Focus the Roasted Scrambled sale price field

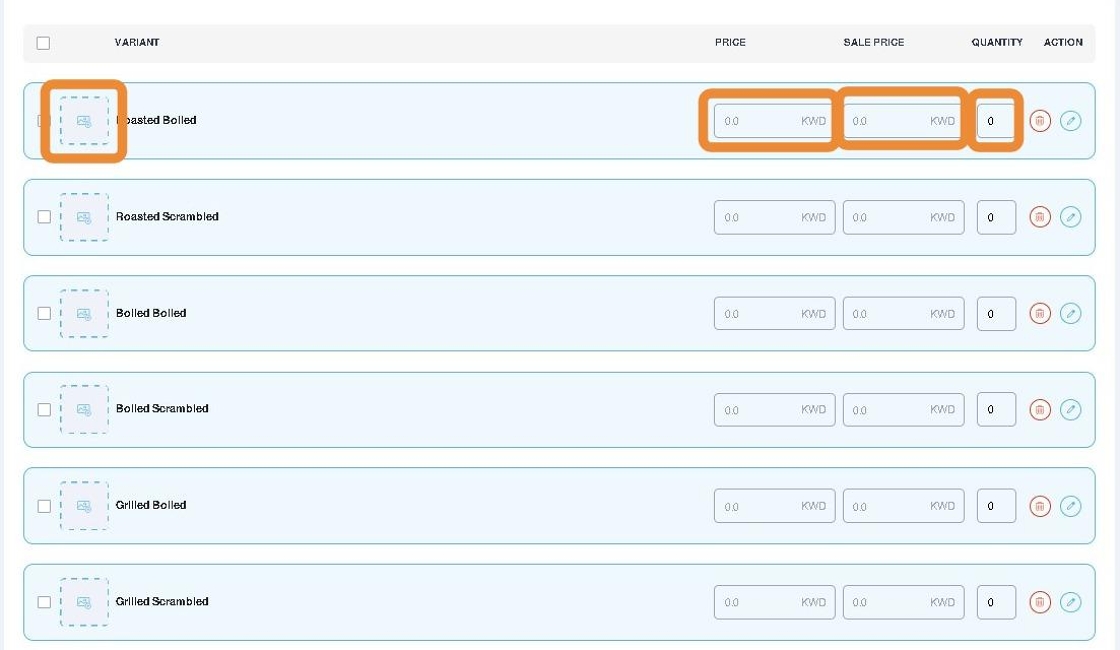[x=904, y=217]
